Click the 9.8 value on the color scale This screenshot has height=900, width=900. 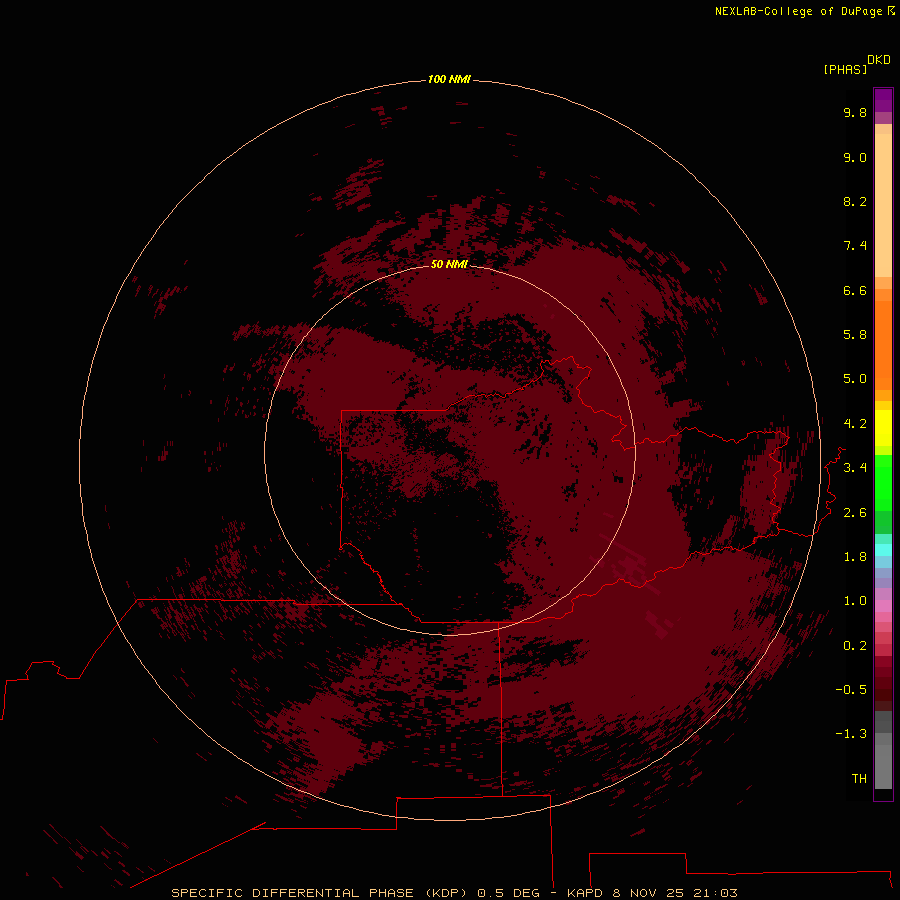click(x=855, y=112)
